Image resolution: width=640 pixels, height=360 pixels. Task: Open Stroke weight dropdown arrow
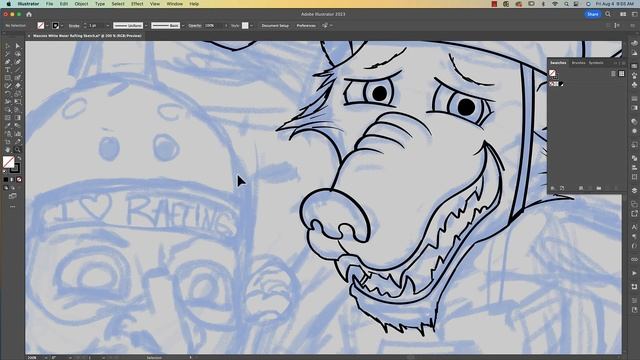[108, 26]
